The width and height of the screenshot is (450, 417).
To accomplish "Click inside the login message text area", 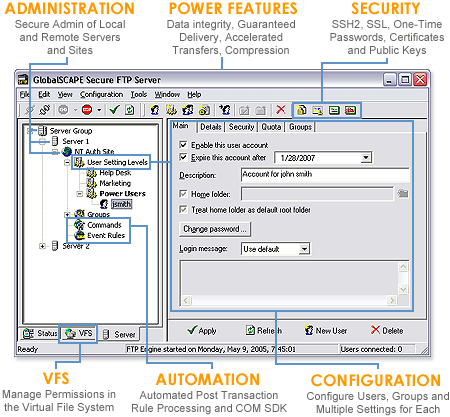I will (289, 278).
